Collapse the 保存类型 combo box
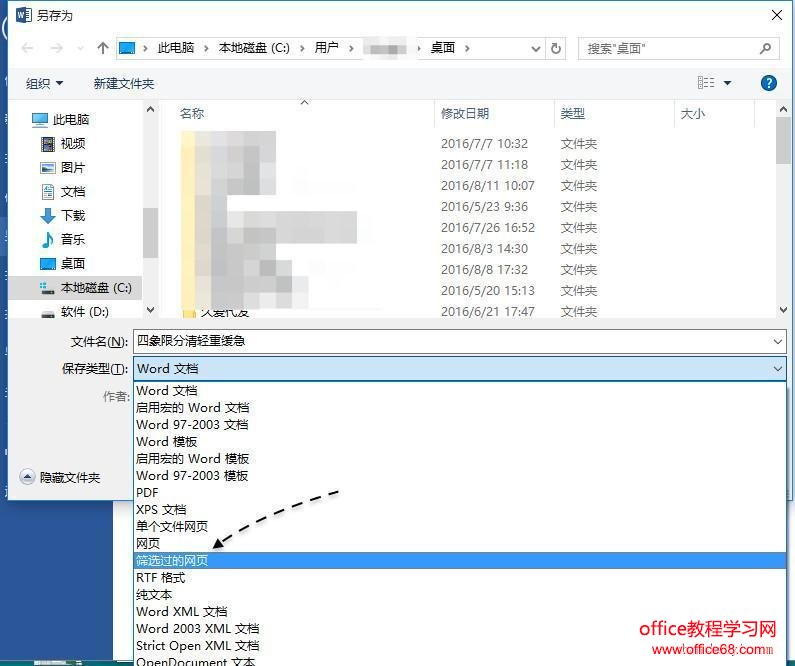This screenshot has width=795, height=666. coord(777,369)
